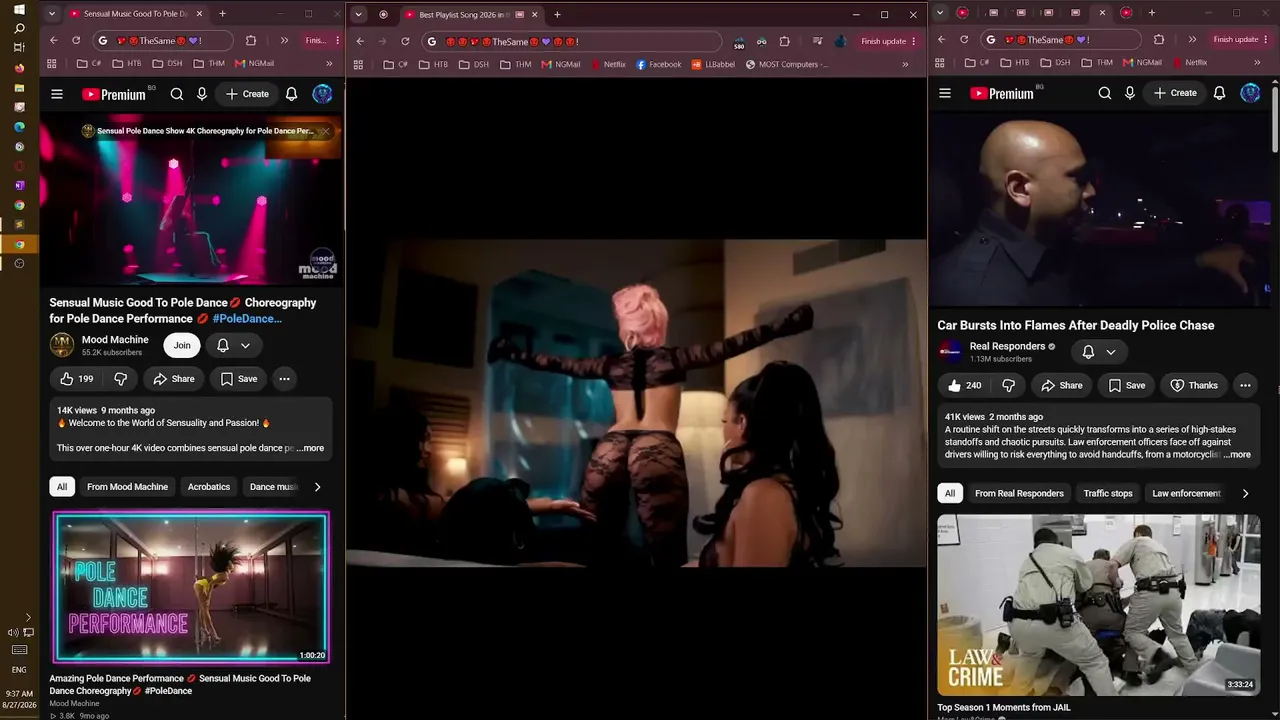Select the Acrobatics filter chip
This screenshot has height=720, width=1280.
209,487
